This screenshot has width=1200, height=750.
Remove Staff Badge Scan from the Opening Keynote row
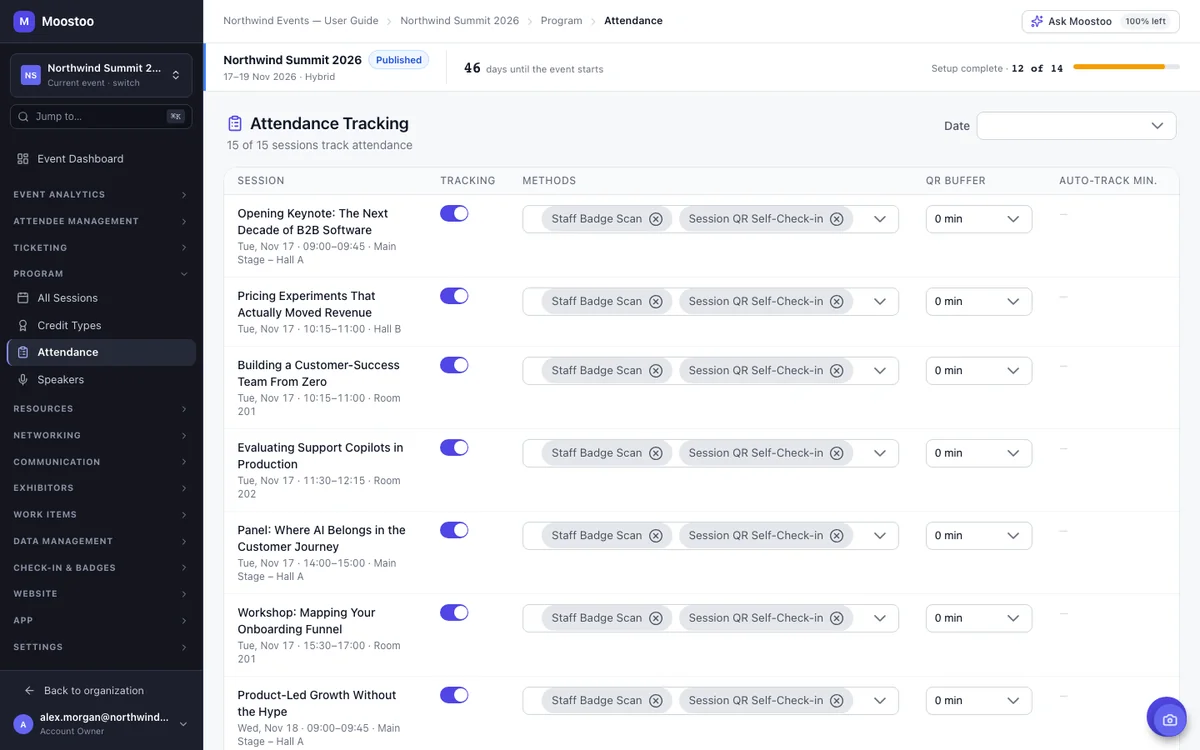656,219
